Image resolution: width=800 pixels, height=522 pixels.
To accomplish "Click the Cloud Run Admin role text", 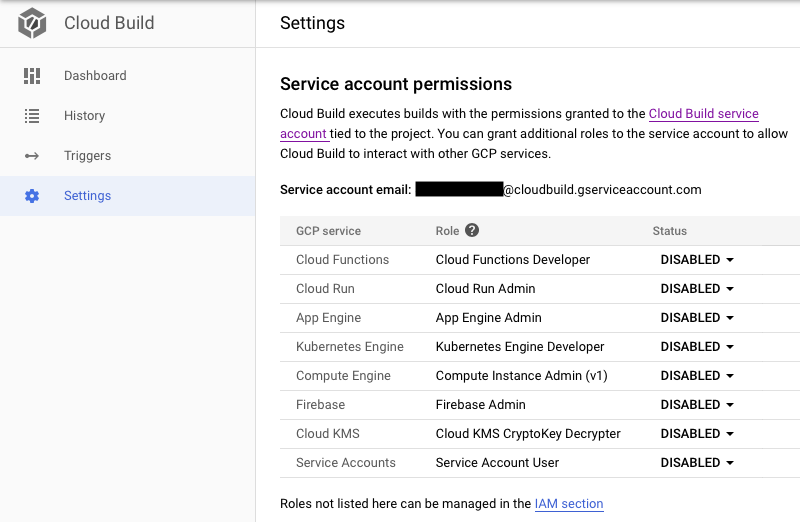I will click(x=485, y=289).
